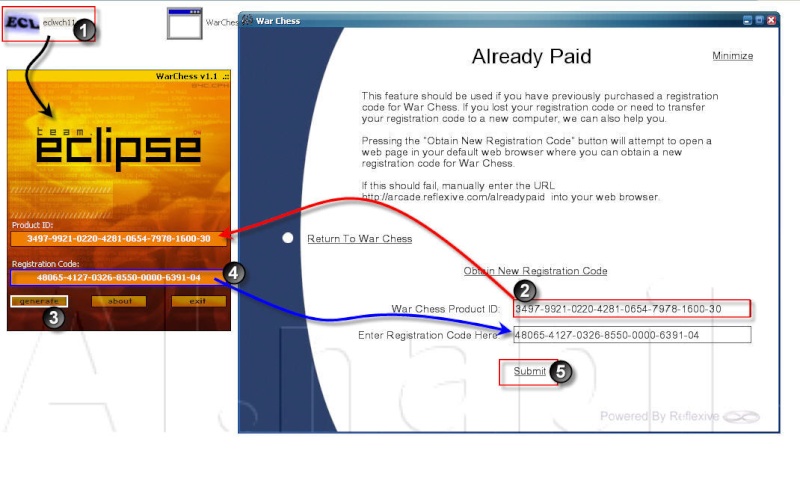
Task: Click the generate button in keygen
Action: tap(39, 301)
